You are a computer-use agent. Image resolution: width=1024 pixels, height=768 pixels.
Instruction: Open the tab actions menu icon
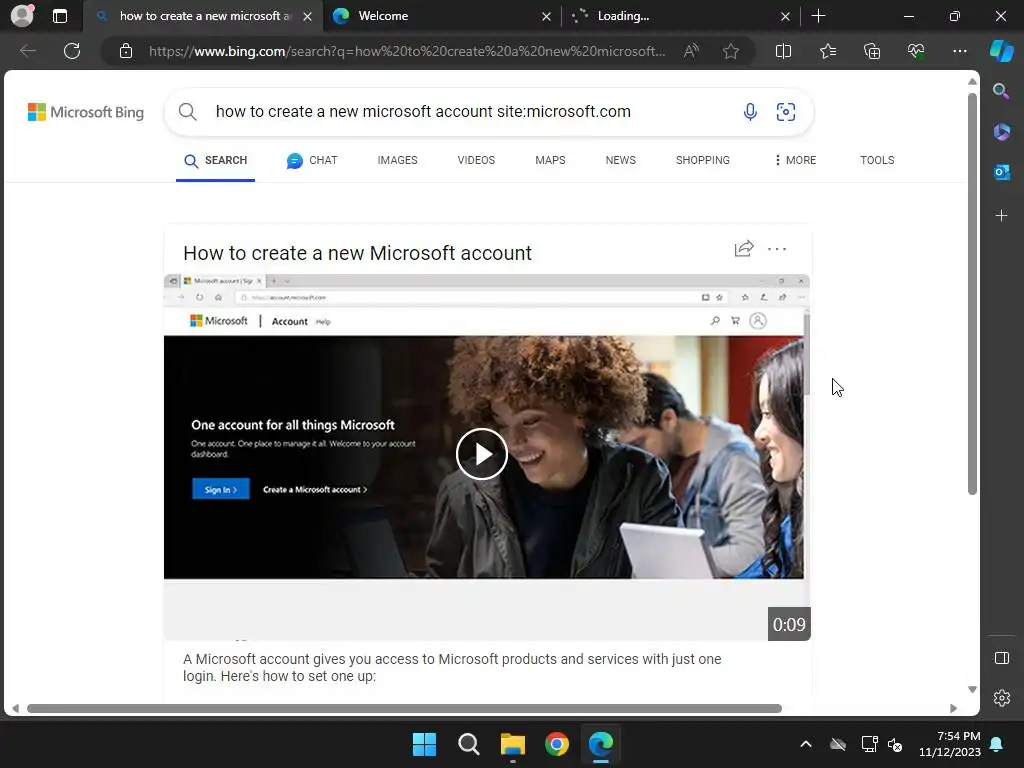tap(60, 16)
